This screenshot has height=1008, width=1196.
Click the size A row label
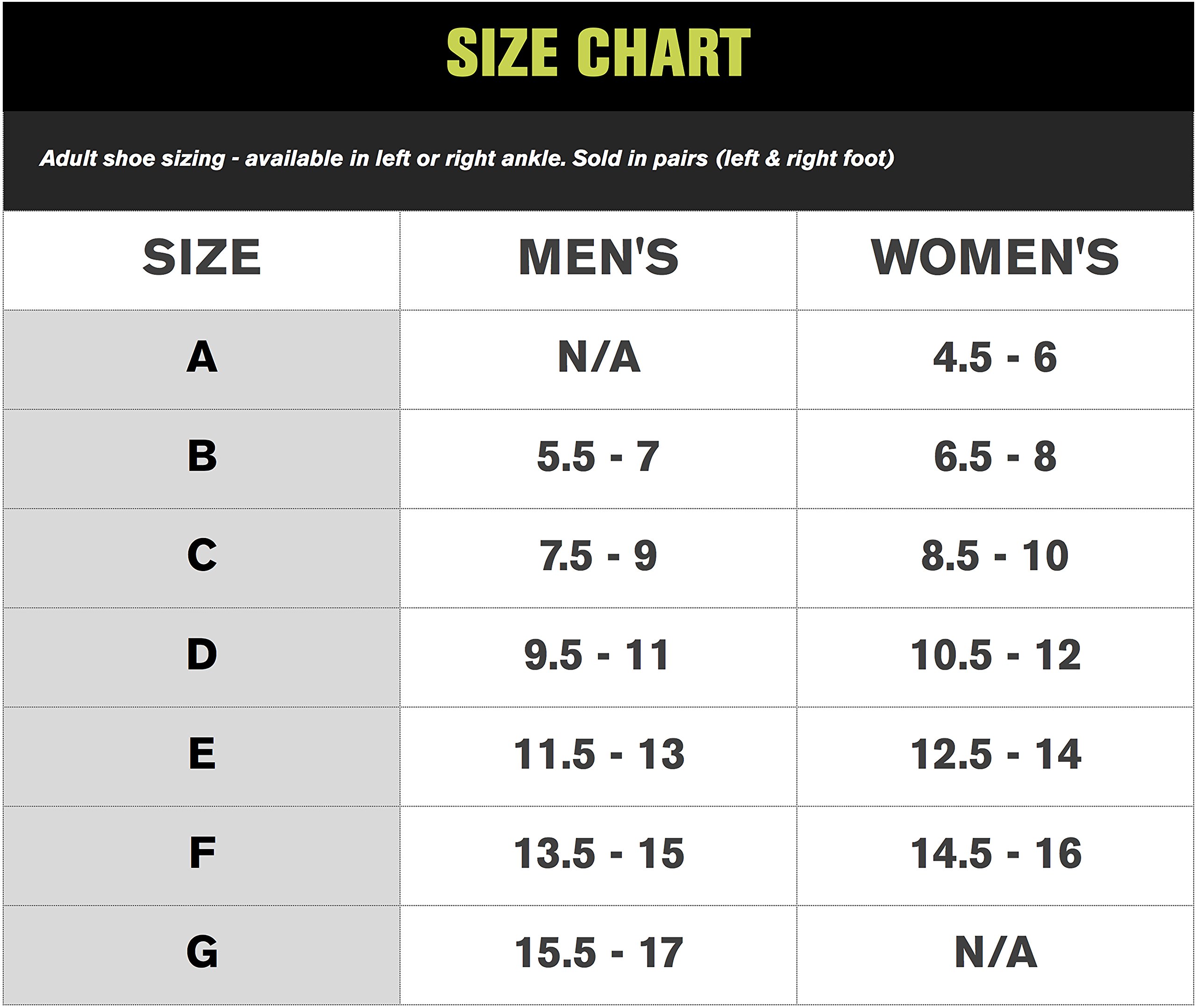click(202, 357)
